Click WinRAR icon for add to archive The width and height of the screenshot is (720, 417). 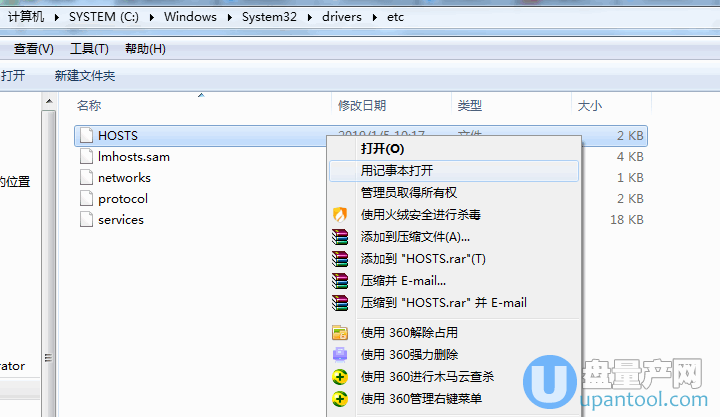pos(340,237)
